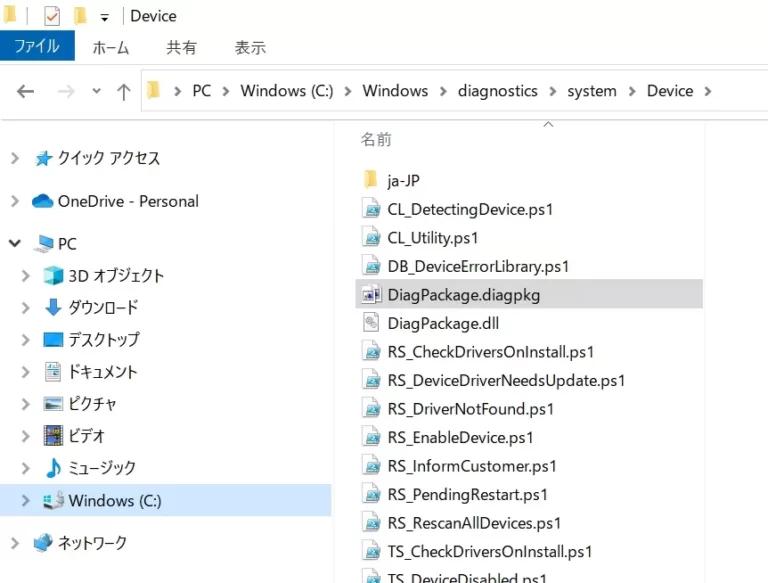Select the ja-JP folder icon
768x583 pixels.
(371, 180)
